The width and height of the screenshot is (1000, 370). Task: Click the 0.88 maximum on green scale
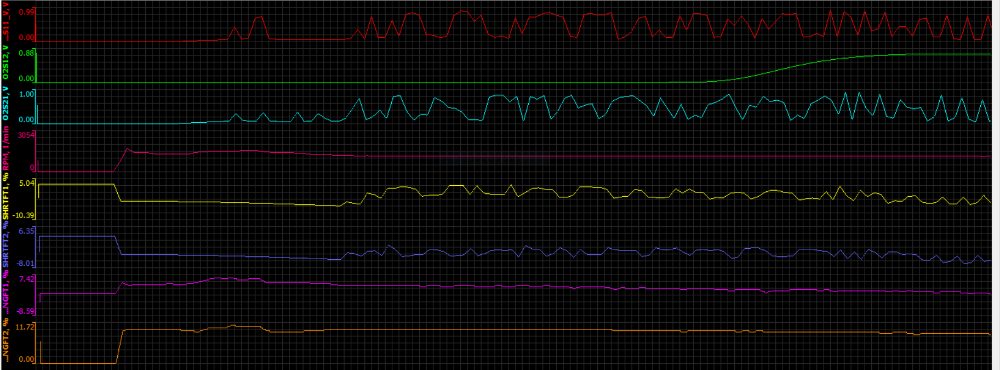(x=27, y=53)
